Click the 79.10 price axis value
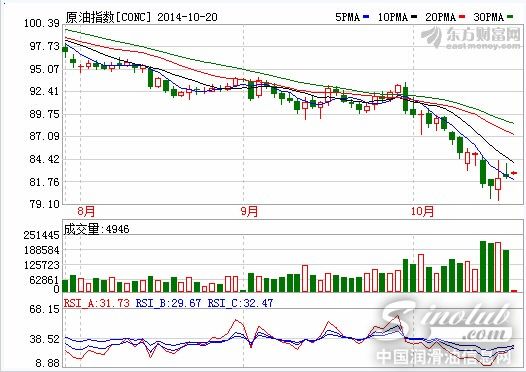526x372 pixels. tap(45, 204)
